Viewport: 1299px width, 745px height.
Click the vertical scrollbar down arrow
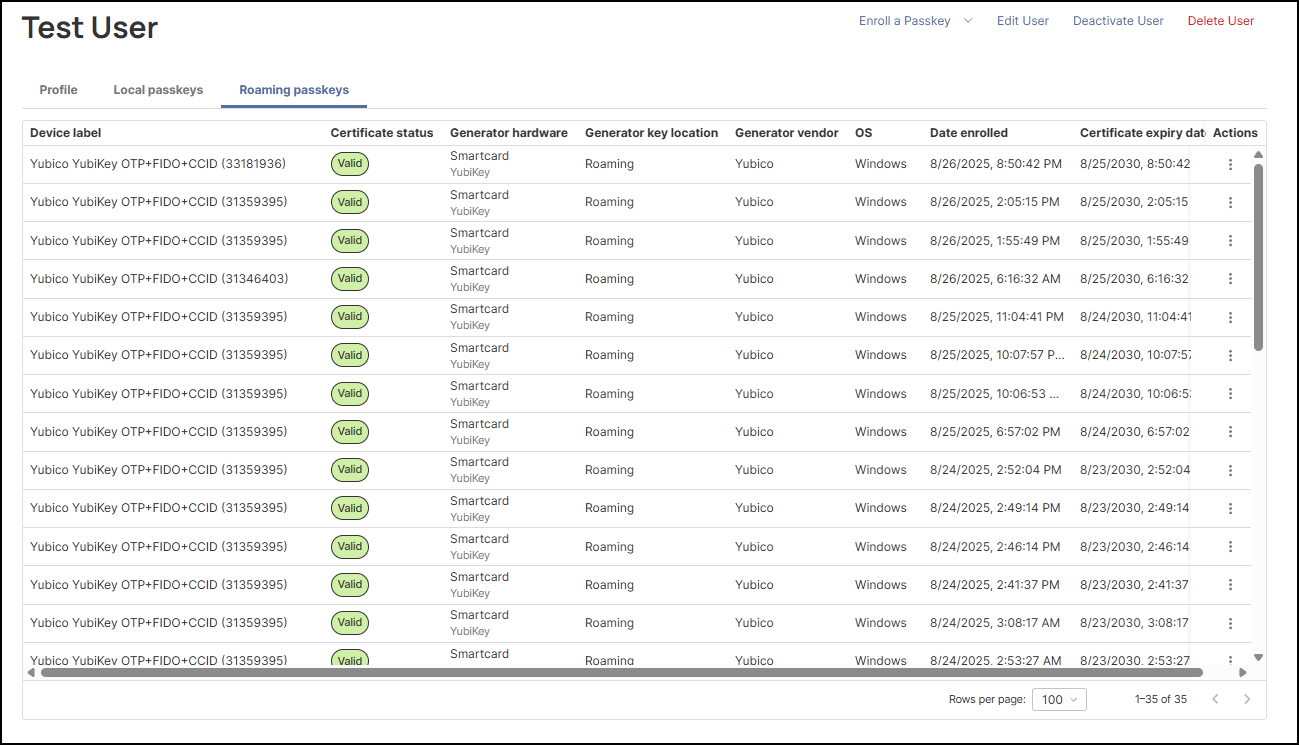tap(1258, 657)
